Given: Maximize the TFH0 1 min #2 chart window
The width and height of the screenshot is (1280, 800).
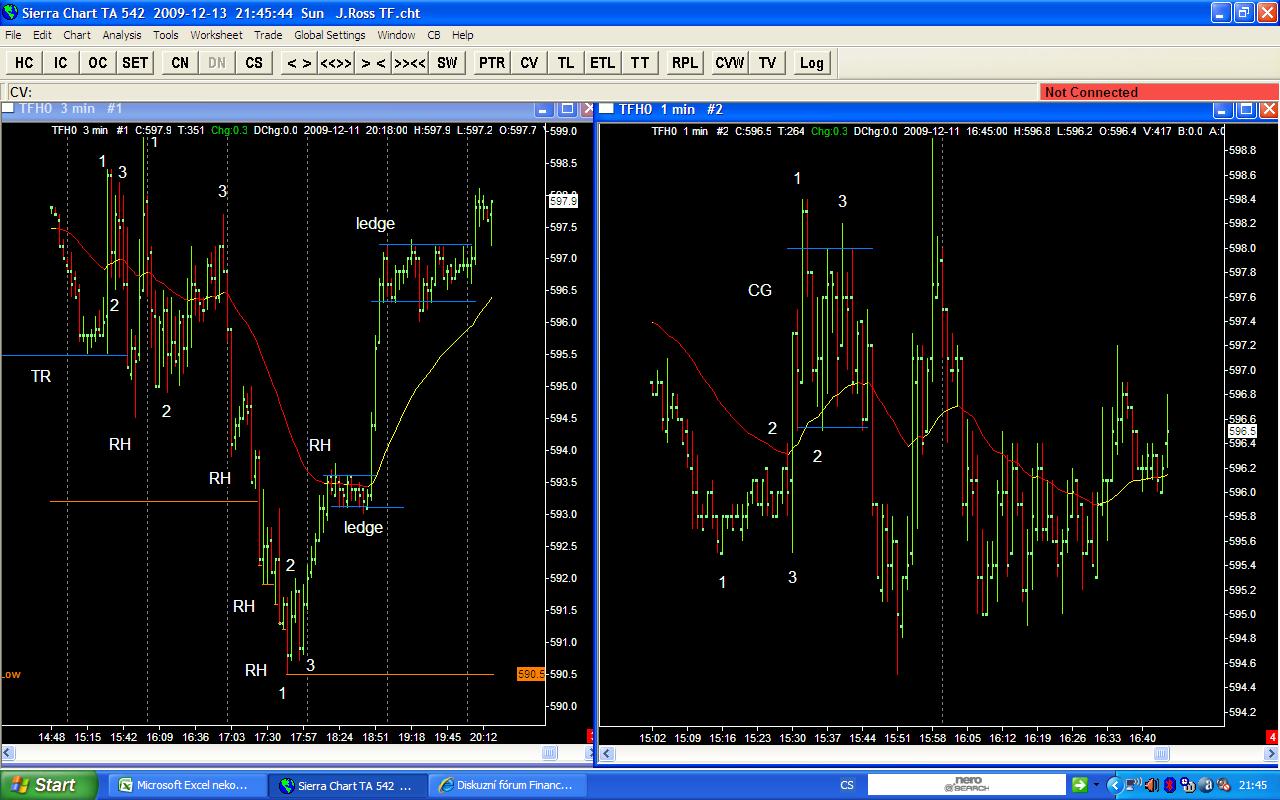Looking at the screenshot, I should [x=1247, y=109].
